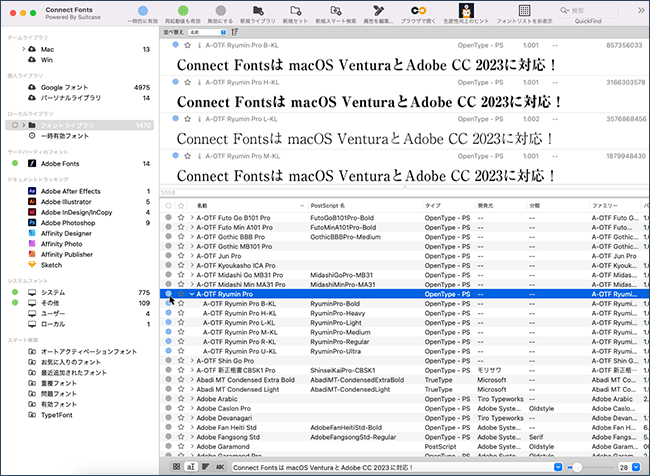Expand A-OTF Gothic BBB Pro family

pyautogui.click(x=192, y=237)
